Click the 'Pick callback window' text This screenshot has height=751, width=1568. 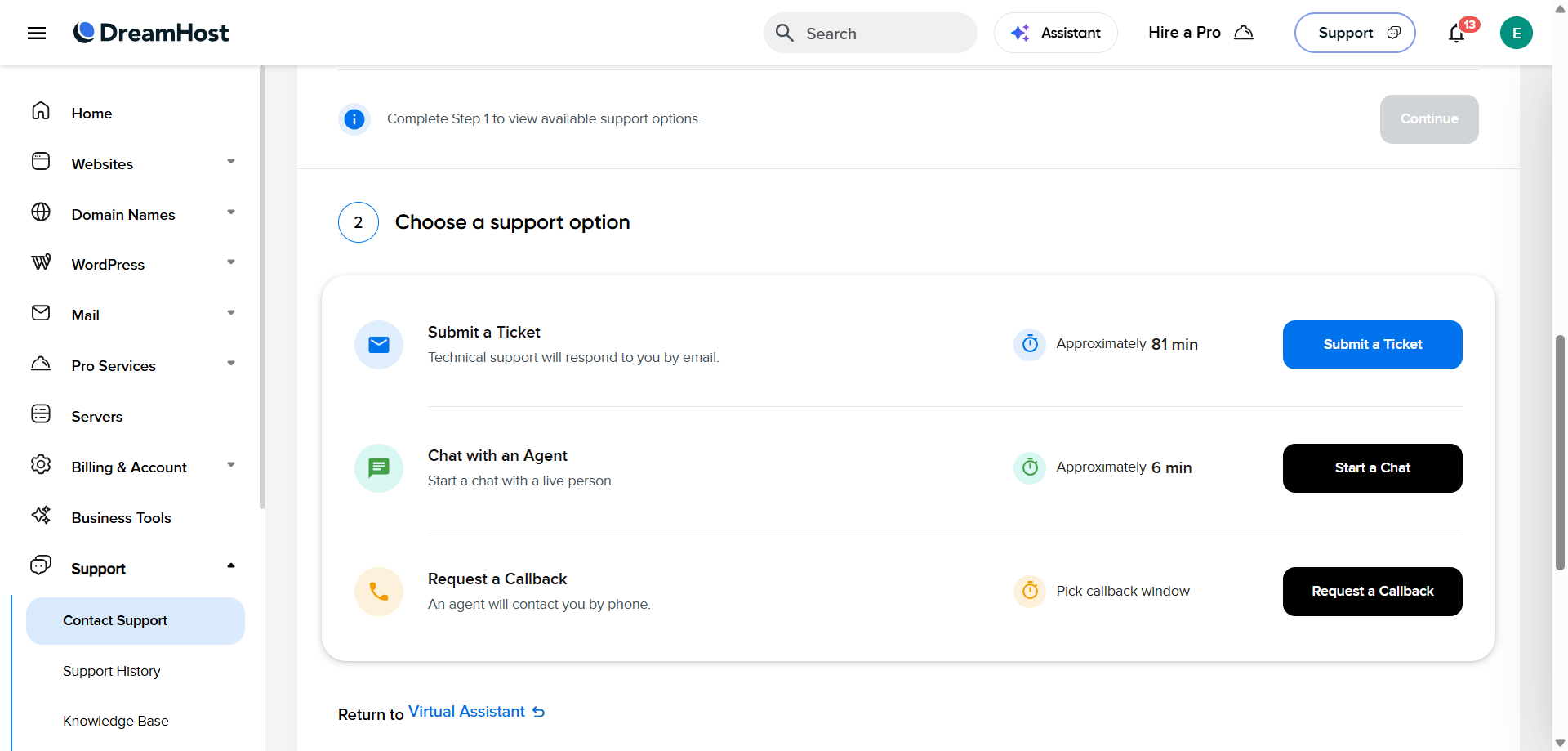click(x=1123, y=592)
